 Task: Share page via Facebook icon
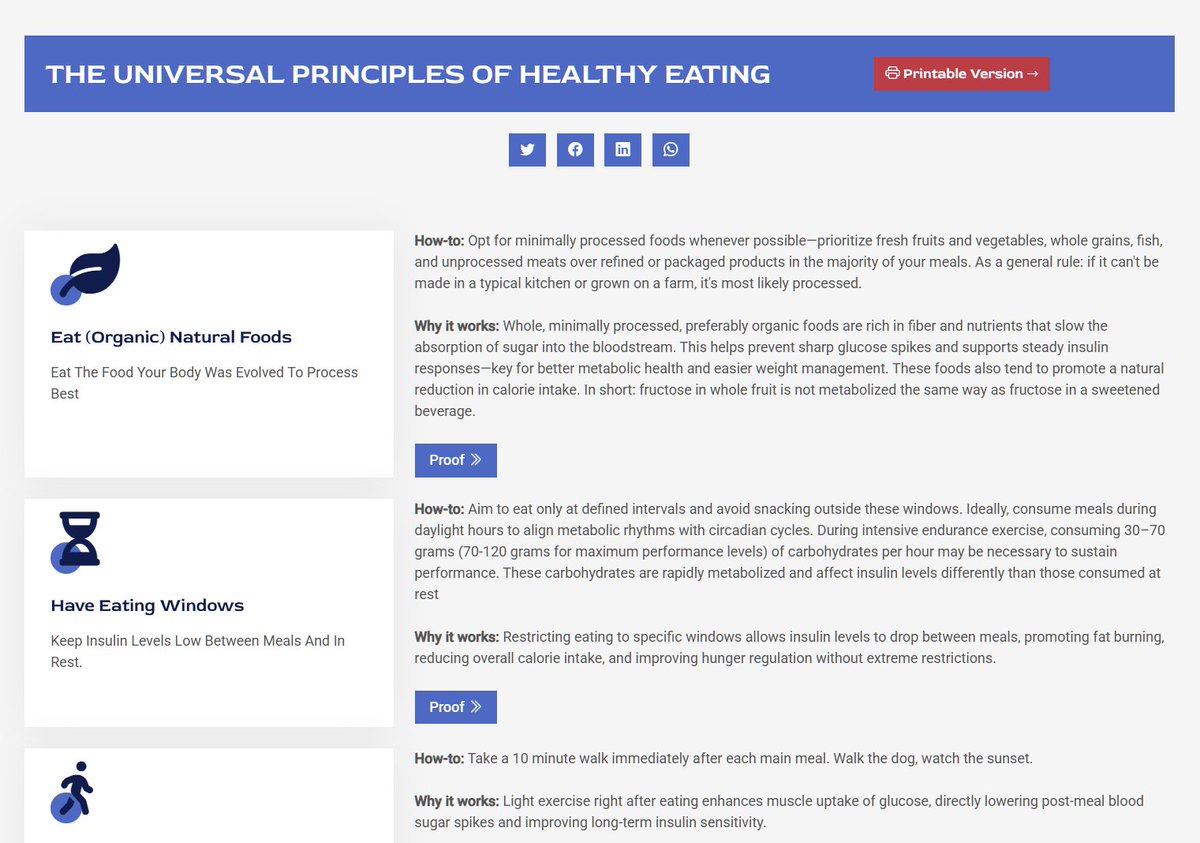tap(575, 150)
